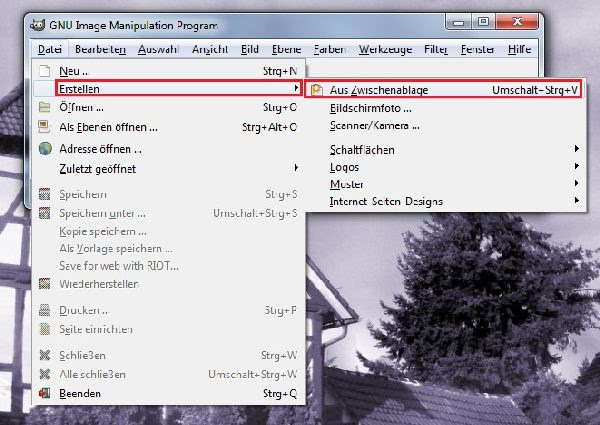600x425 pixels.
Task: Click Kopie speichern entry
Action: [168, 231]
